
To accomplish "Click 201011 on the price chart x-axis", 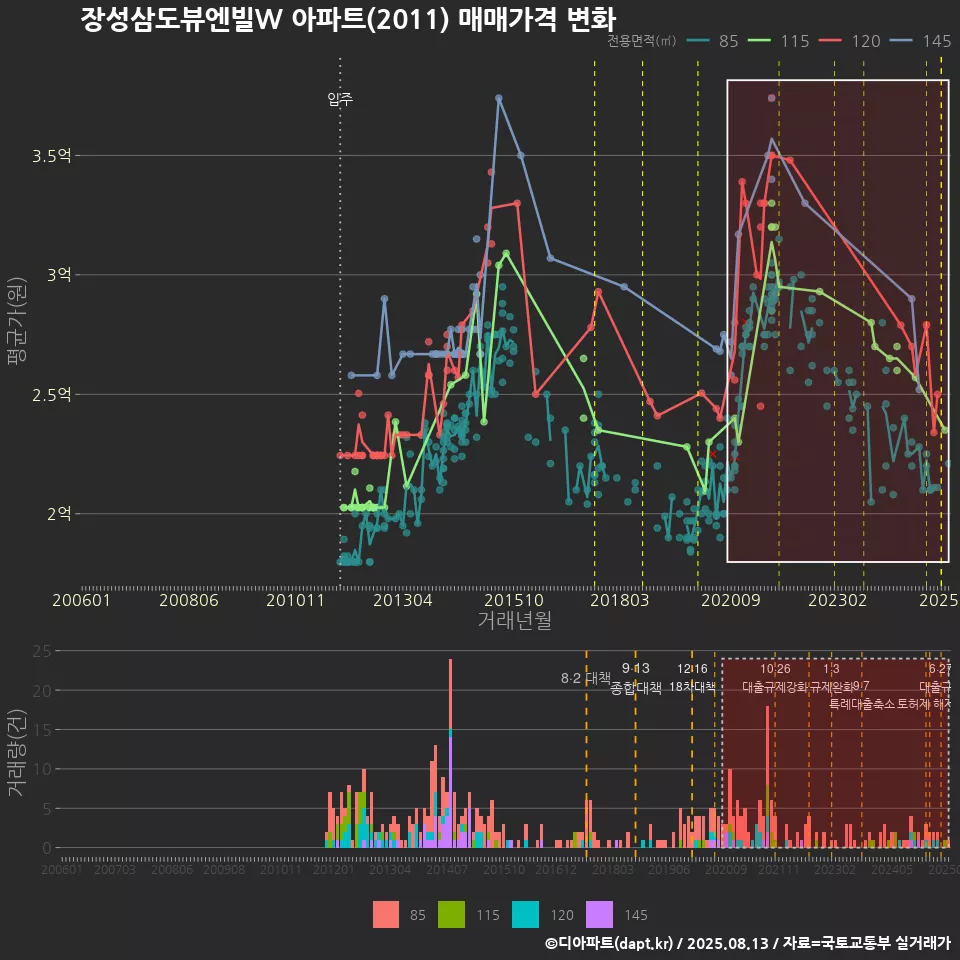I will point(295,600).
